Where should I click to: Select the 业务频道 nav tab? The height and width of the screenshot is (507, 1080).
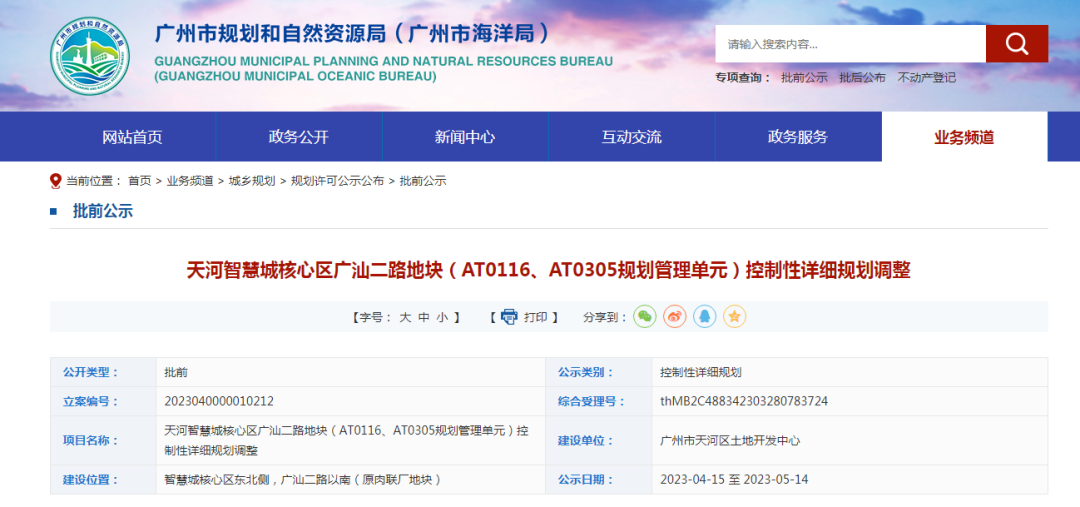pos(964,137)
